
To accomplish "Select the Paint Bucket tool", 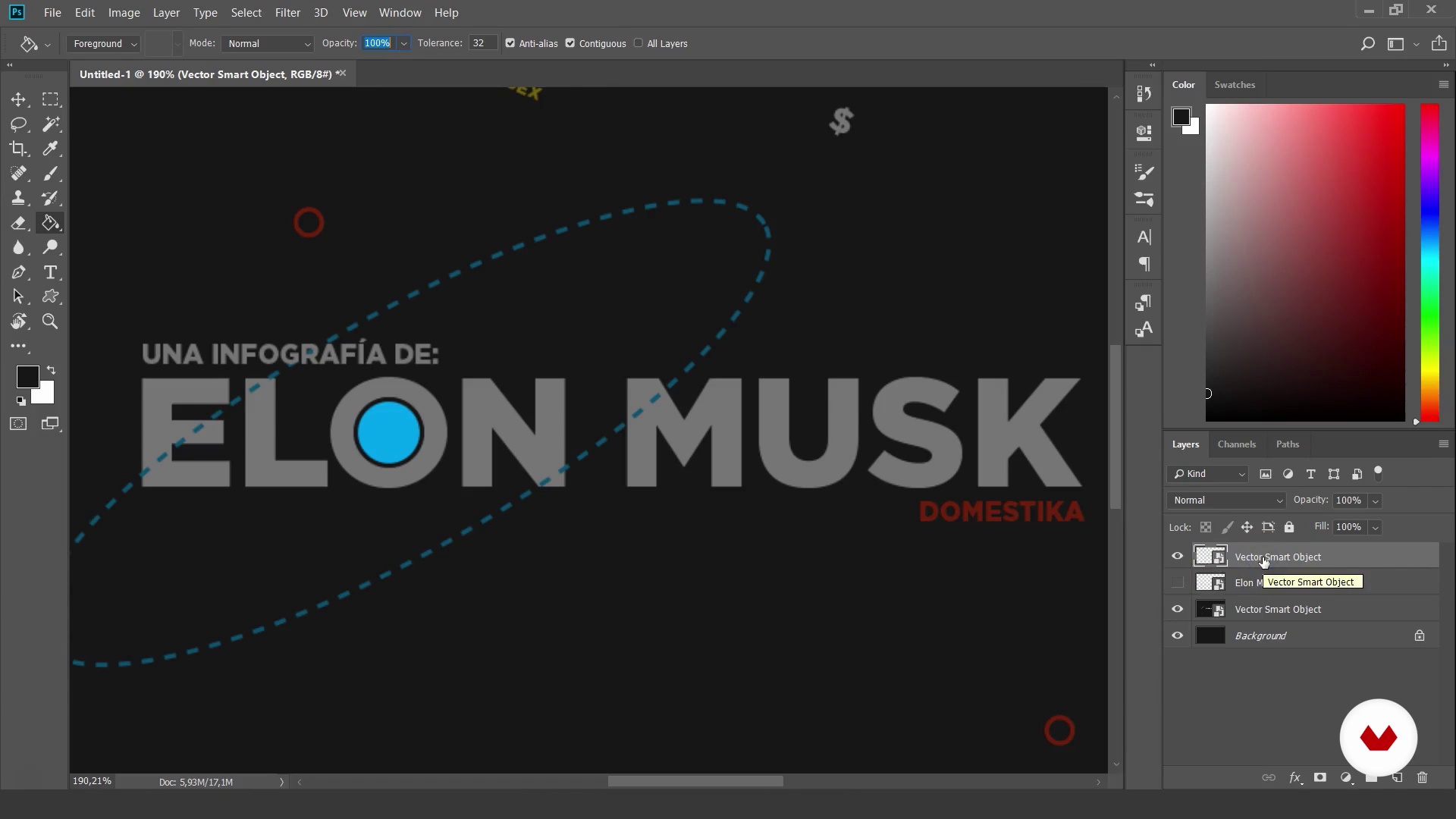I will tap(51, 223).
